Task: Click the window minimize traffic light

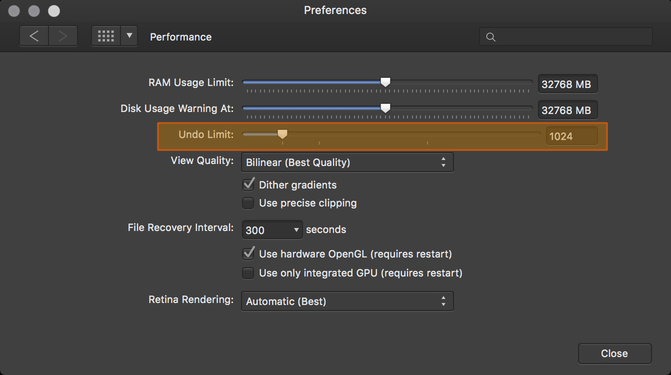Action: pyautogui.click(x=34, y=11)
